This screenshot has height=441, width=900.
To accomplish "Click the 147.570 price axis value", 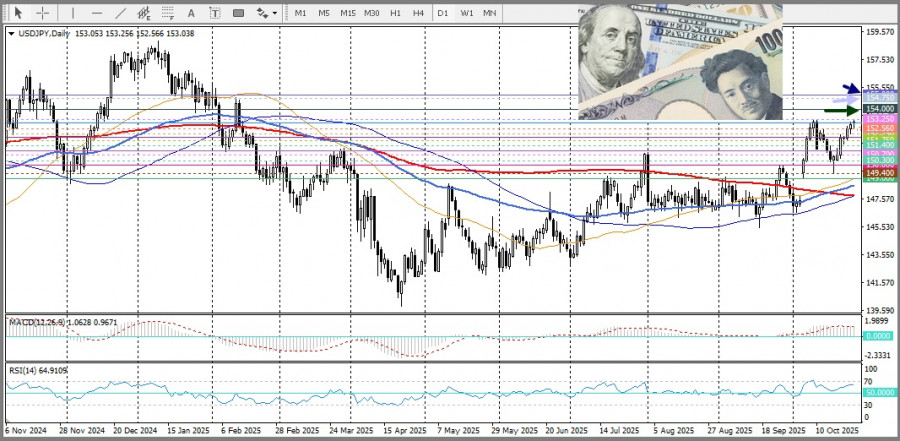I will [x=878, y=199].
